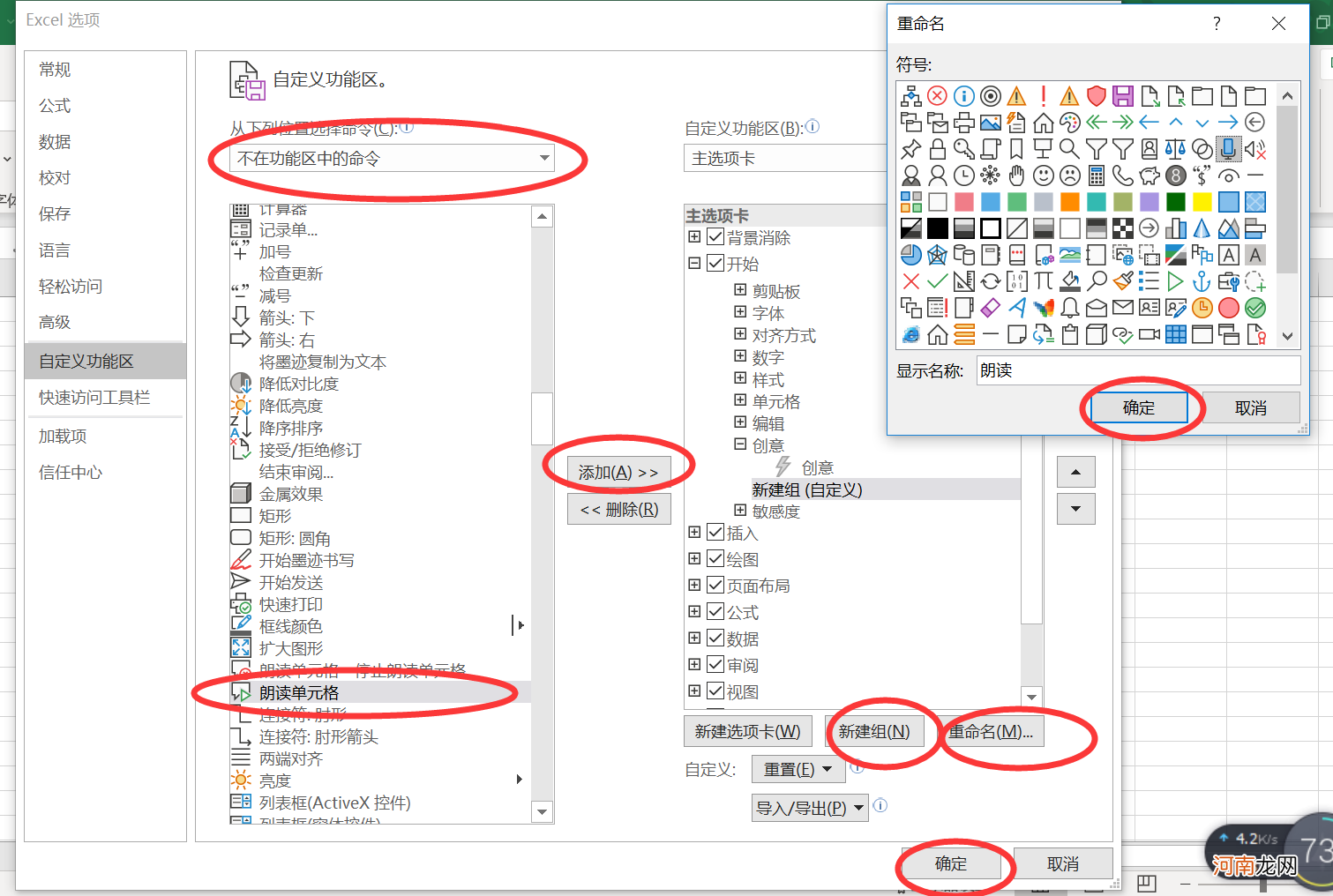
Task: Pick the orange color square symbol
Action: (x=1069, y=202)
